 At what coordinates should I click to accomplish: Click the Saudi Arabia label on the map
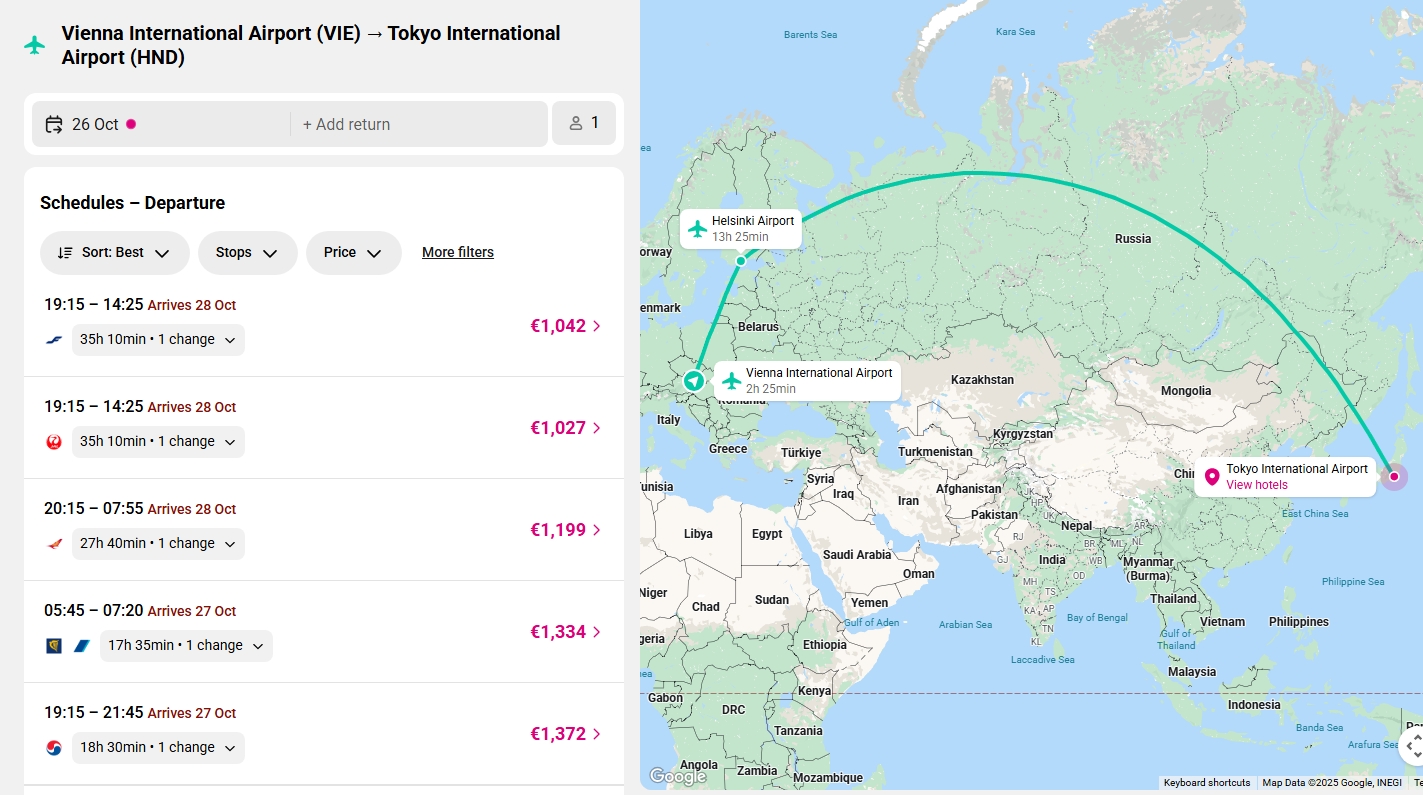pyautogui.click(x=857, y=555)
